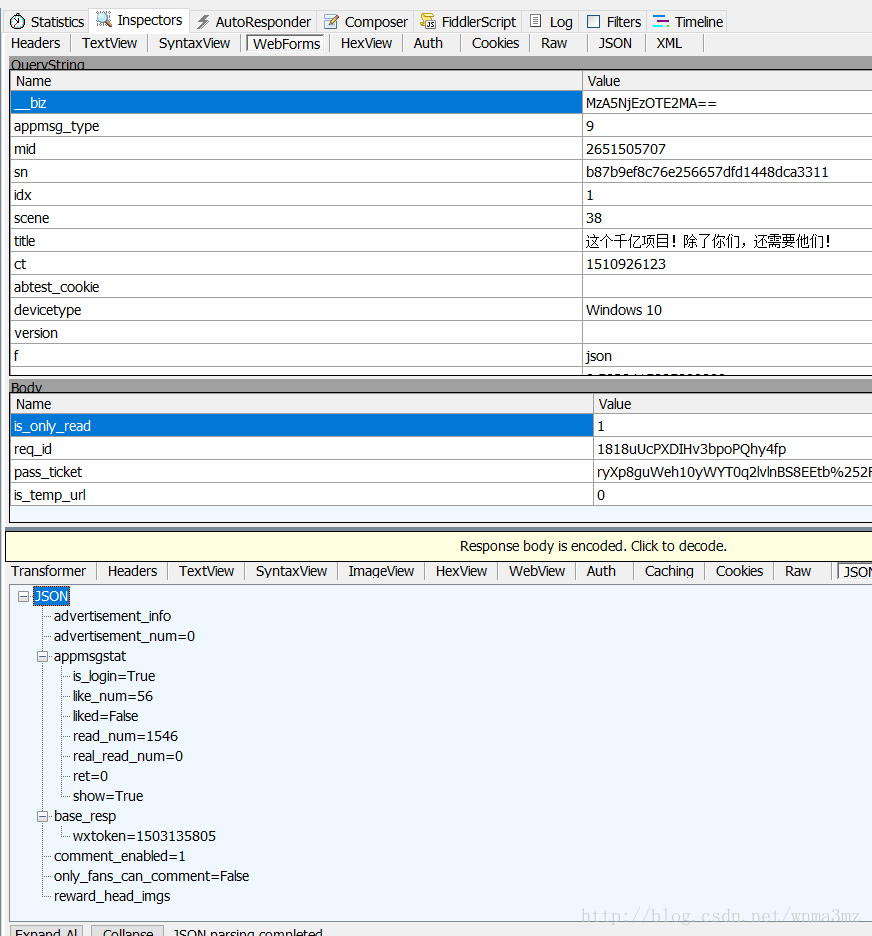
Task: Open the Statistics tab stopwatch icon
Action: (17, 22)
